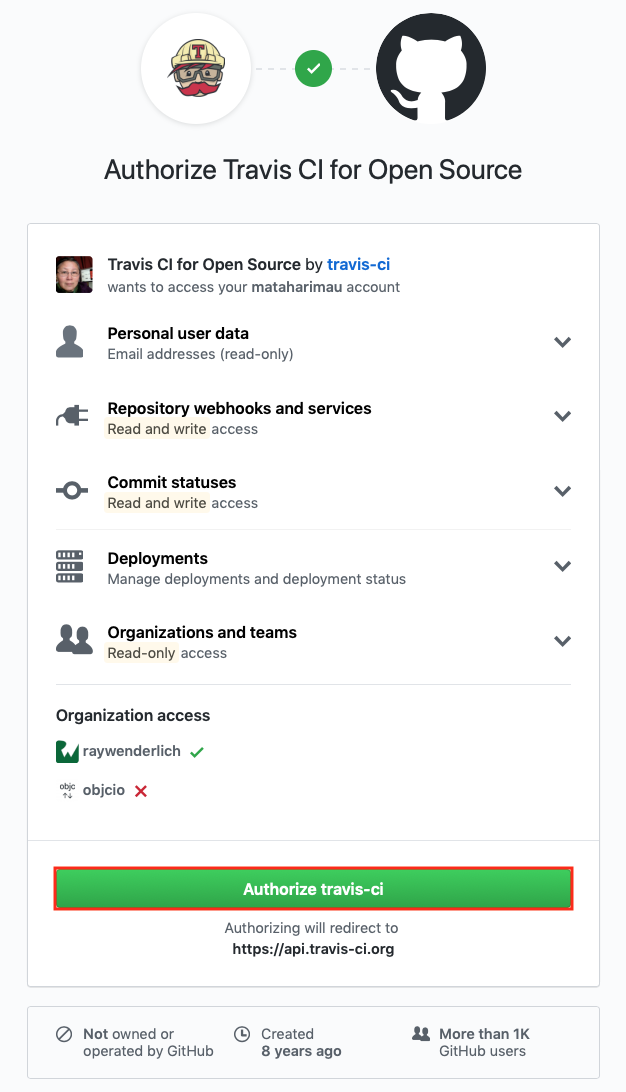
Task: Click the objcio organization name
Action: tap(105, 791)
